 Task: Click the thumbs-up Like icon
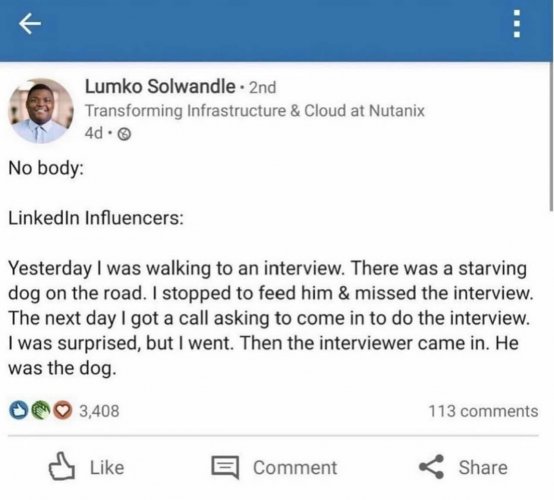pos(61,466)
